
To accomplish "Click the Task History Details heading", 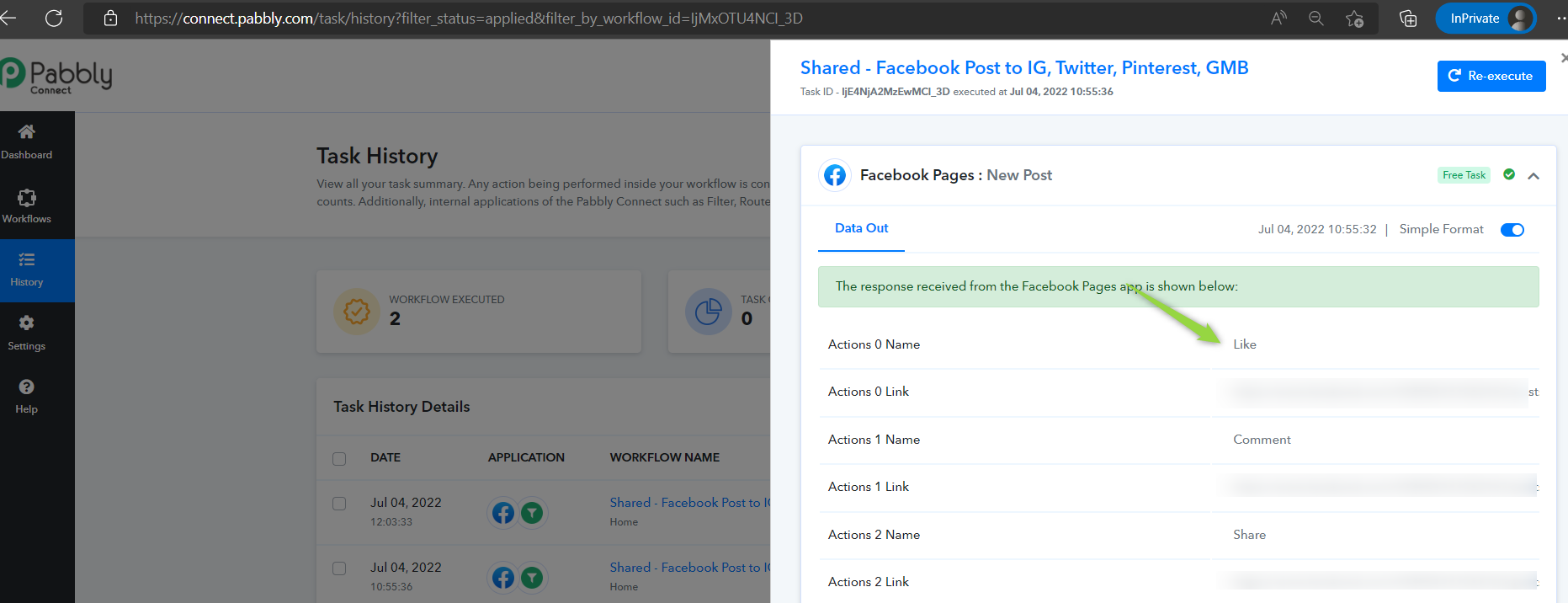I will 401,407.
